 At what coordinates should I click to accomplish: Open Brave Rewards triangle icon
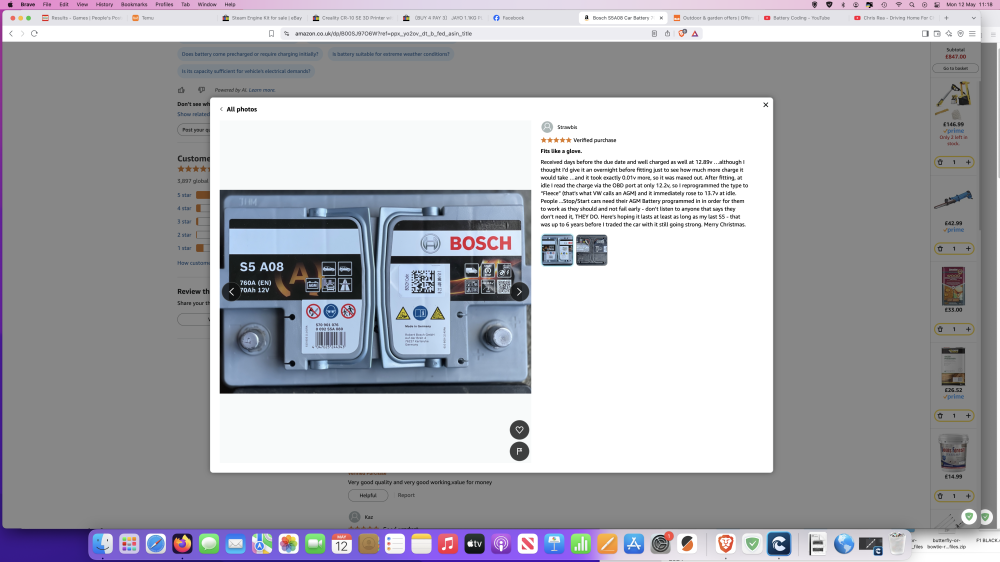(695, 33)
